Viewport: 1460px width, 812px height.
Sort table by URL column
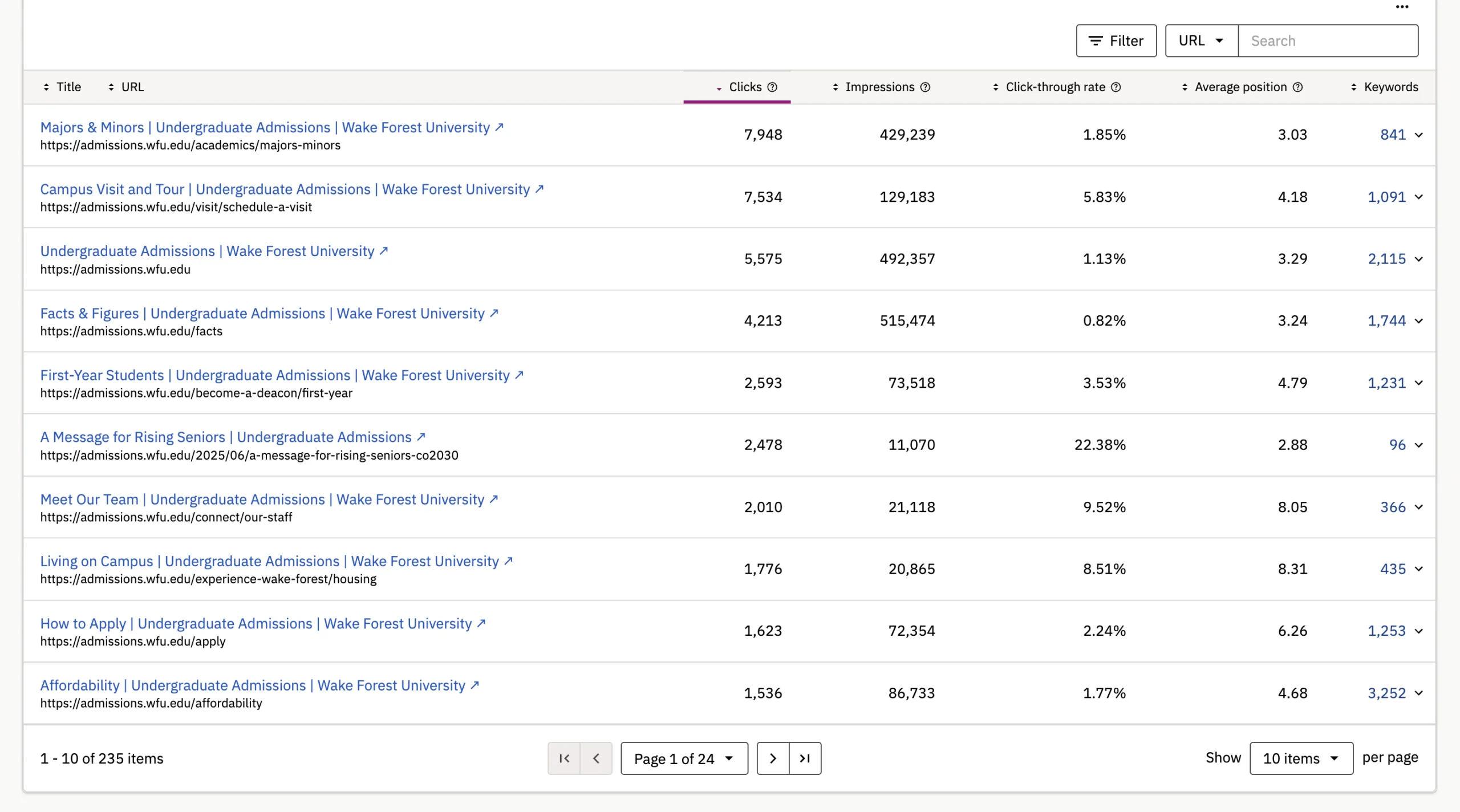(x=125, y=87)
